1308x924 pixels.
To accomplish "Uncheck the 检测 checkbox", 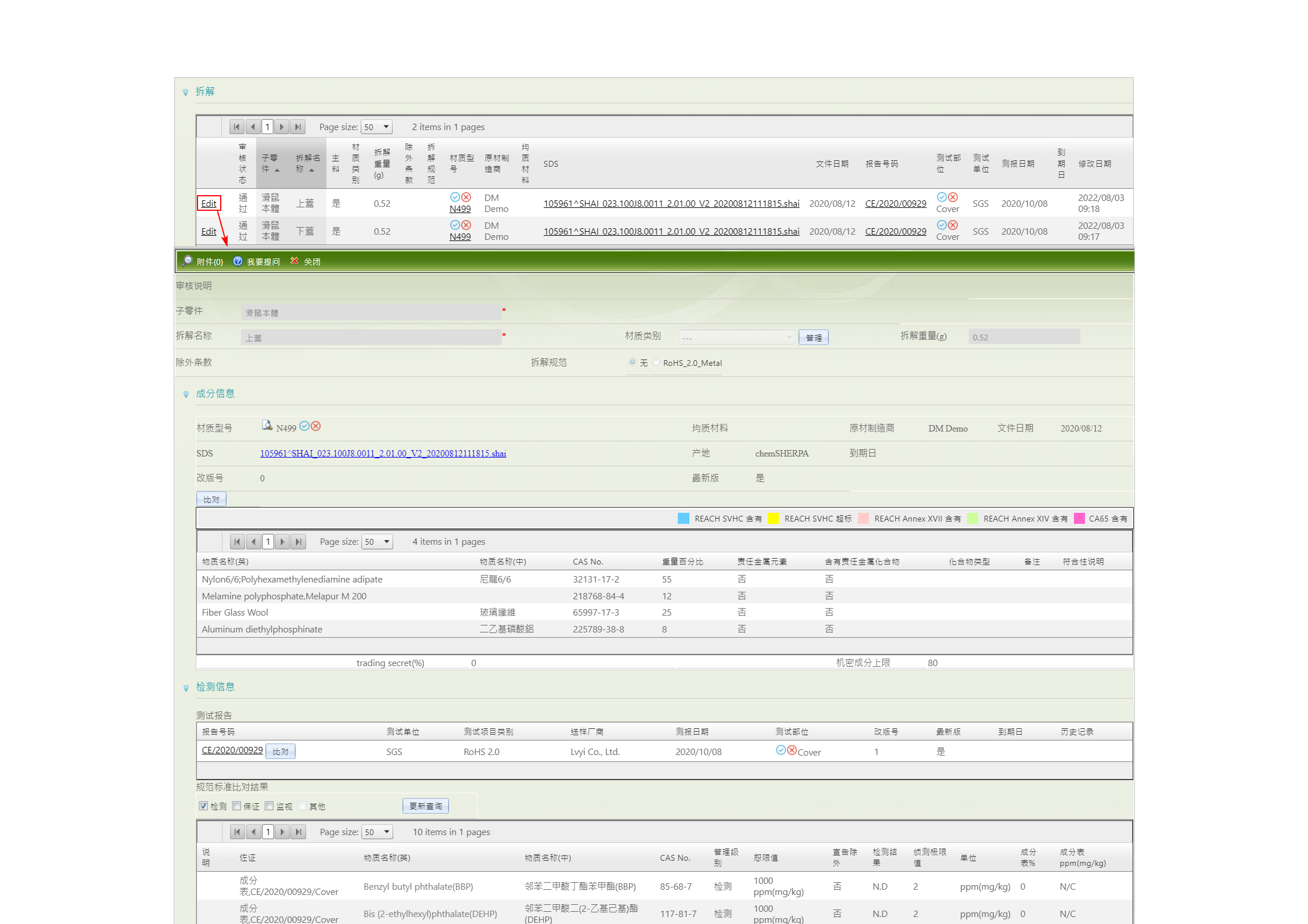I will tap(203, 806).
